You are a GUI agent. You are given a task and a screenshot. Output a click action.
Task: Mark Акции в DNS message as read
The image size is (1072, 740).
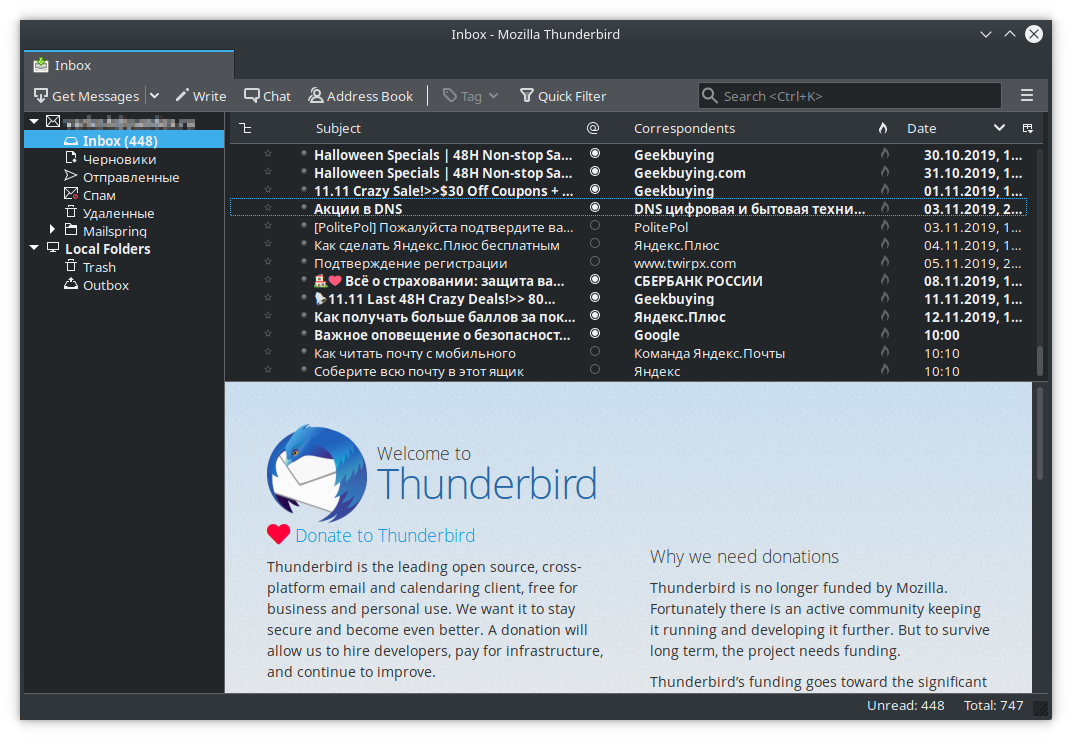click(x=595, y=207)
